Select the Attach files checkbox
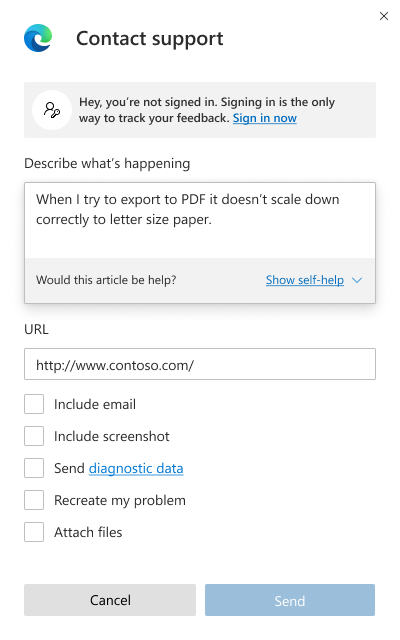 34,532
